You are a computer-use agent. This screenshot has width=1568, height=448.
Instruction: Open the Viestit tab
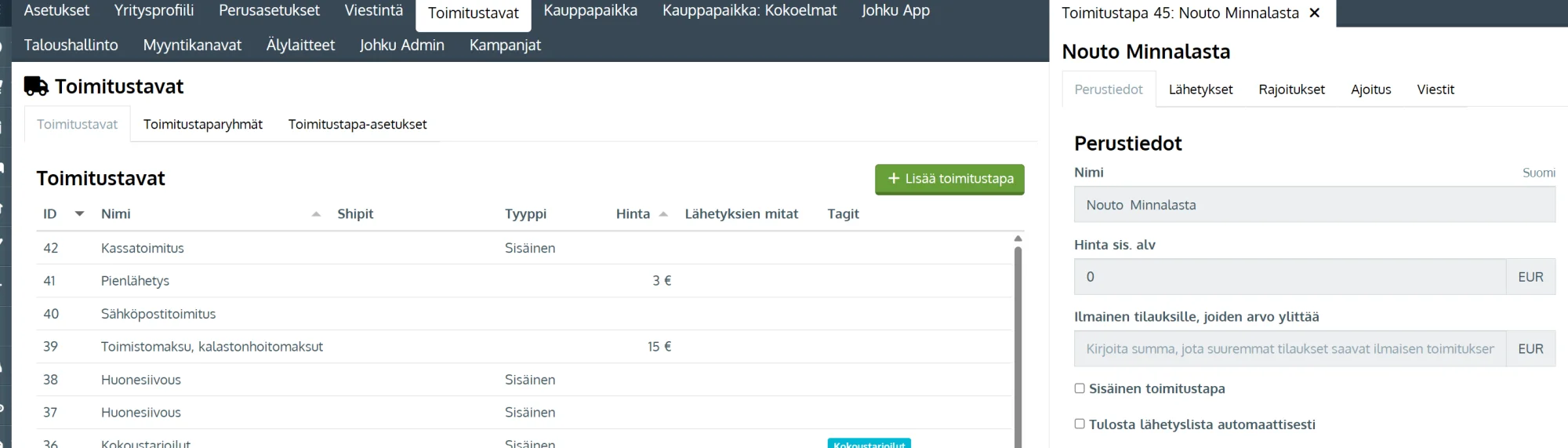coord(1435,89)
